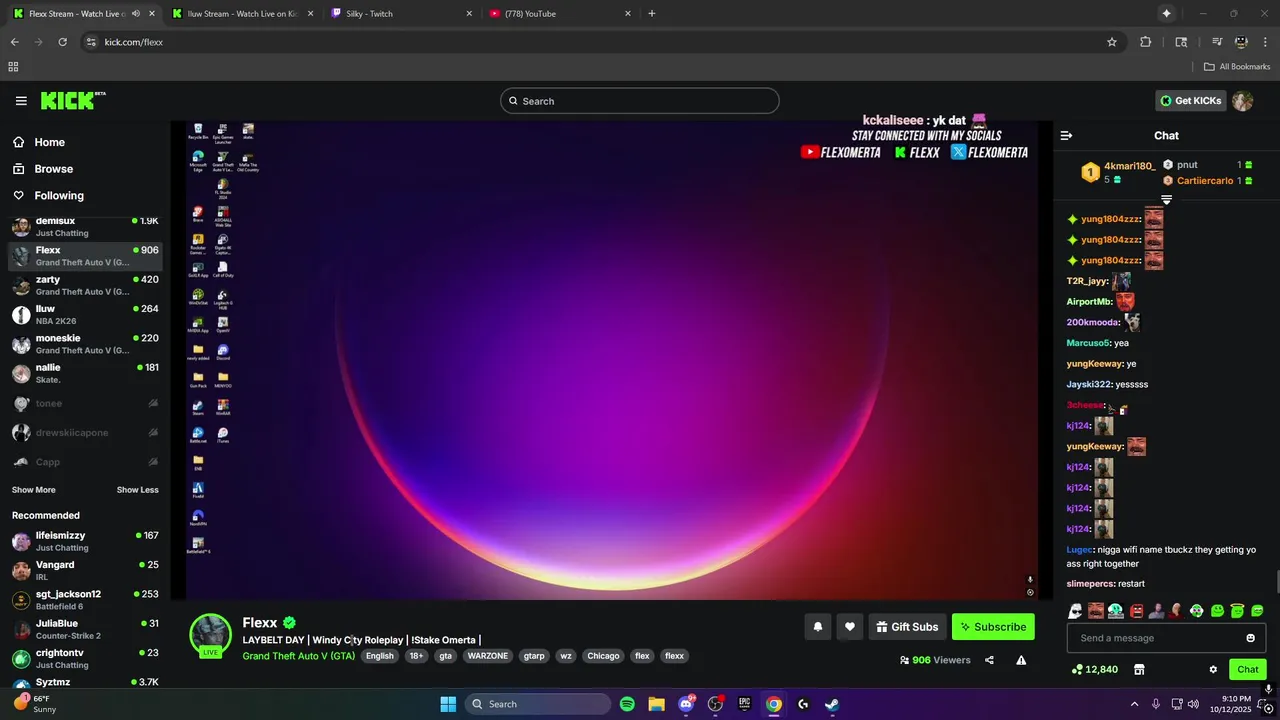Click the user profile avatar
Screen dimensions: 1280x720
tap(1242, 100)
